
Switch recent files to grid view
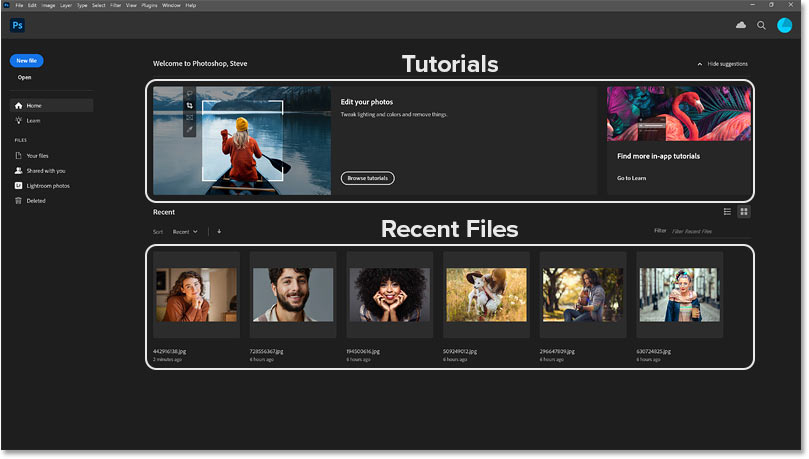tap(744, 211)
